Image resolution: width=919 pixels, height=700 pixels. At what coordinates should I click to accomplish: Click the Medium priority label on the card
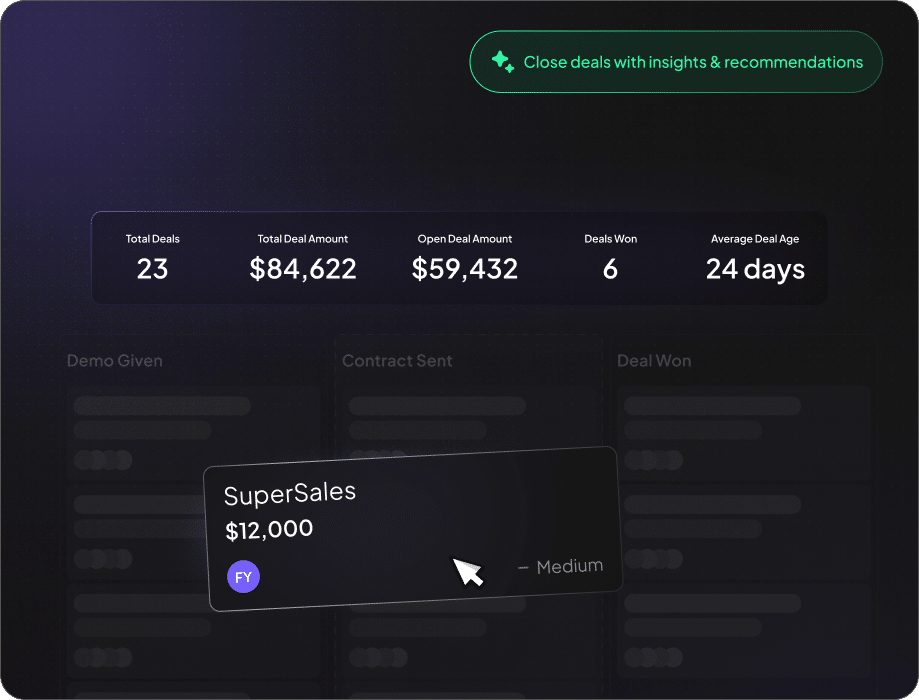pyautogui.click(x=570, y=567)
